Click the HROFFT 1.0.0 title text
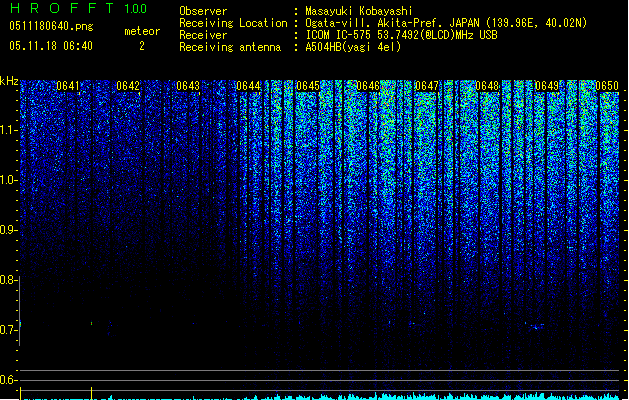Viewport: 629px width, 400px height. coord(78,8)
